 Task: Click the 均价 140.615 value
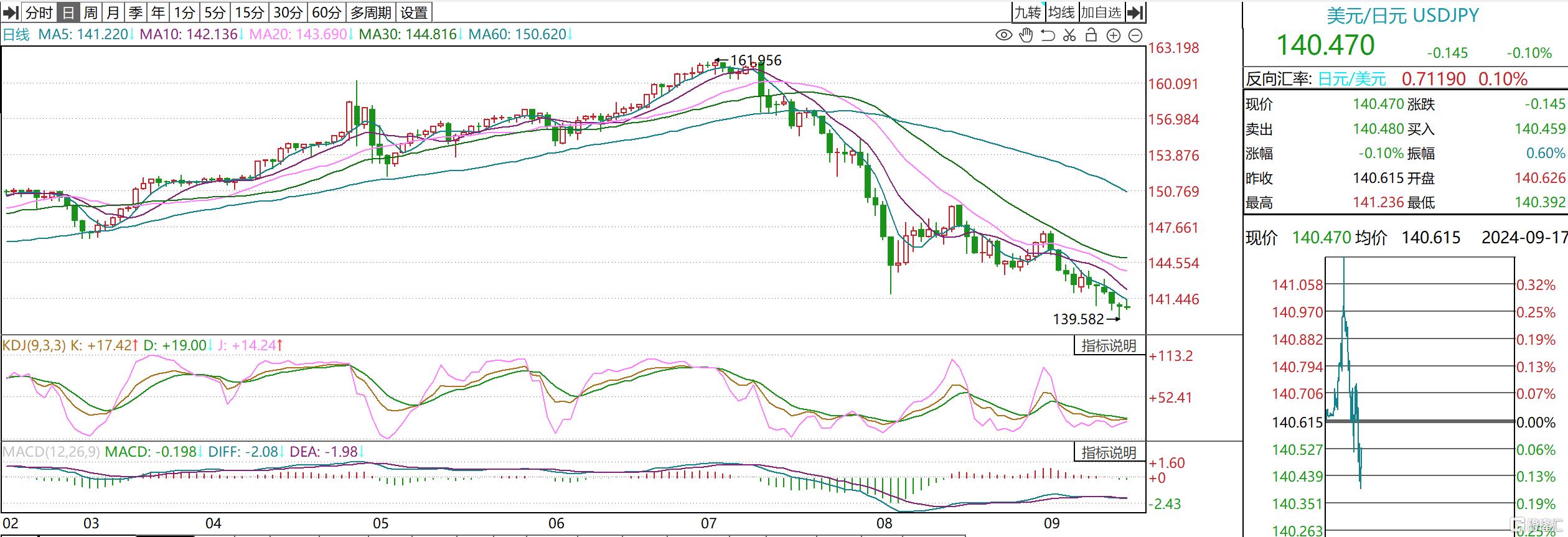pos(1430,237)
